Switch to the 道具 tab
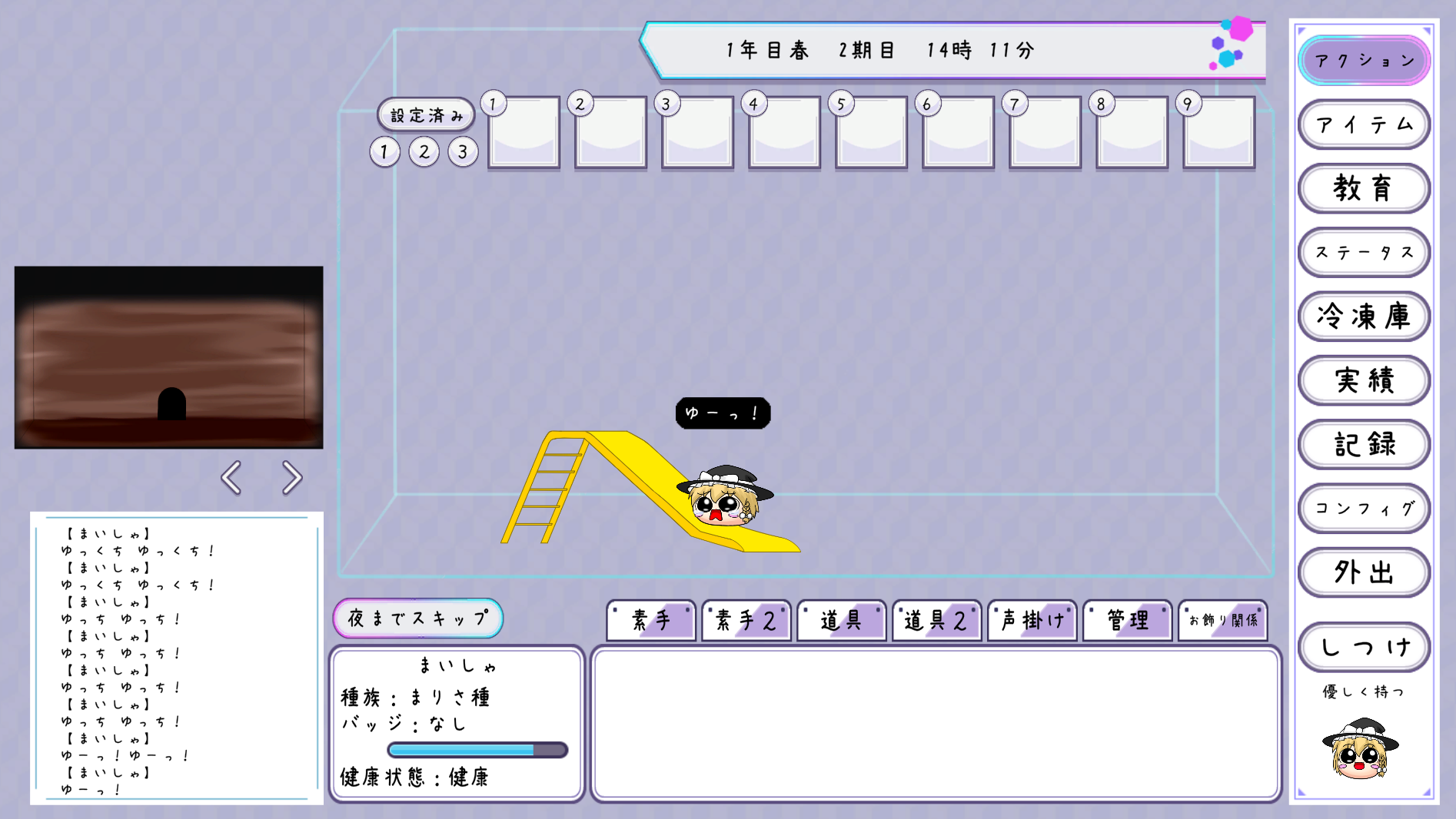Screen dimensions: 1456x819 842,620
